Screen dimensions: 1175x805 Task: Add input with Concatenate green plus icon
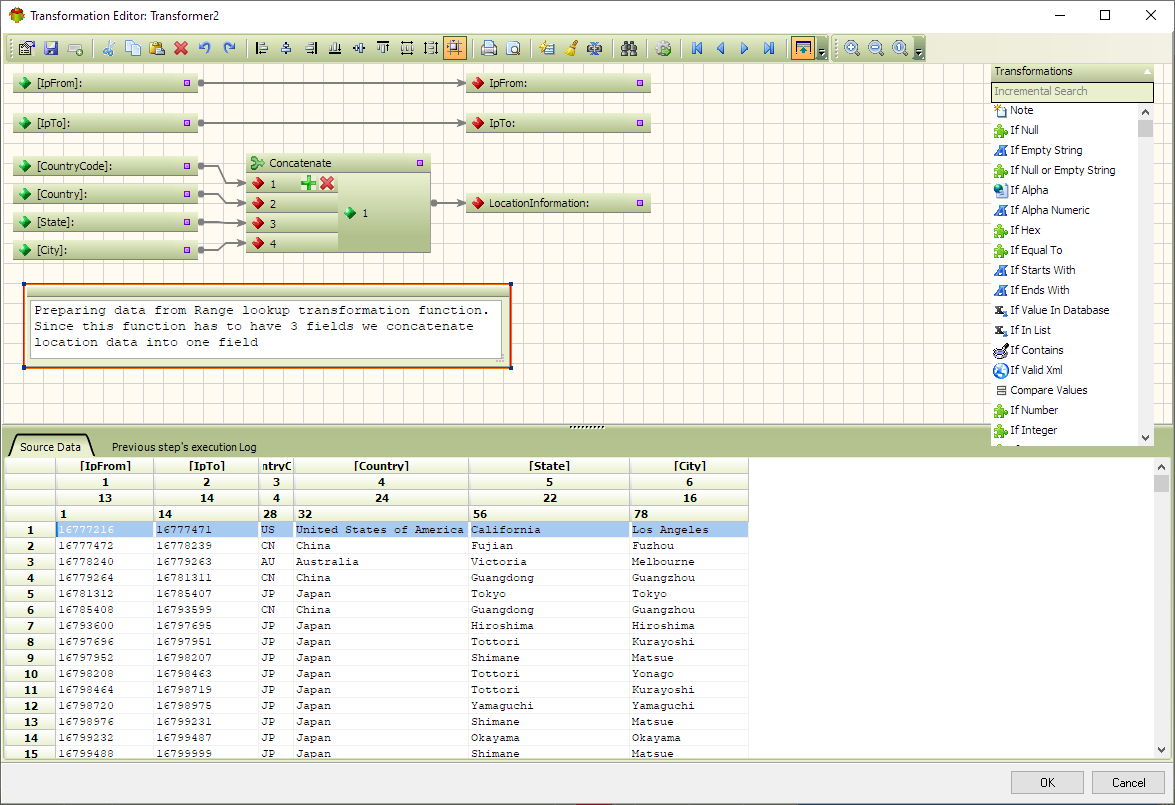tap(308, 183)
